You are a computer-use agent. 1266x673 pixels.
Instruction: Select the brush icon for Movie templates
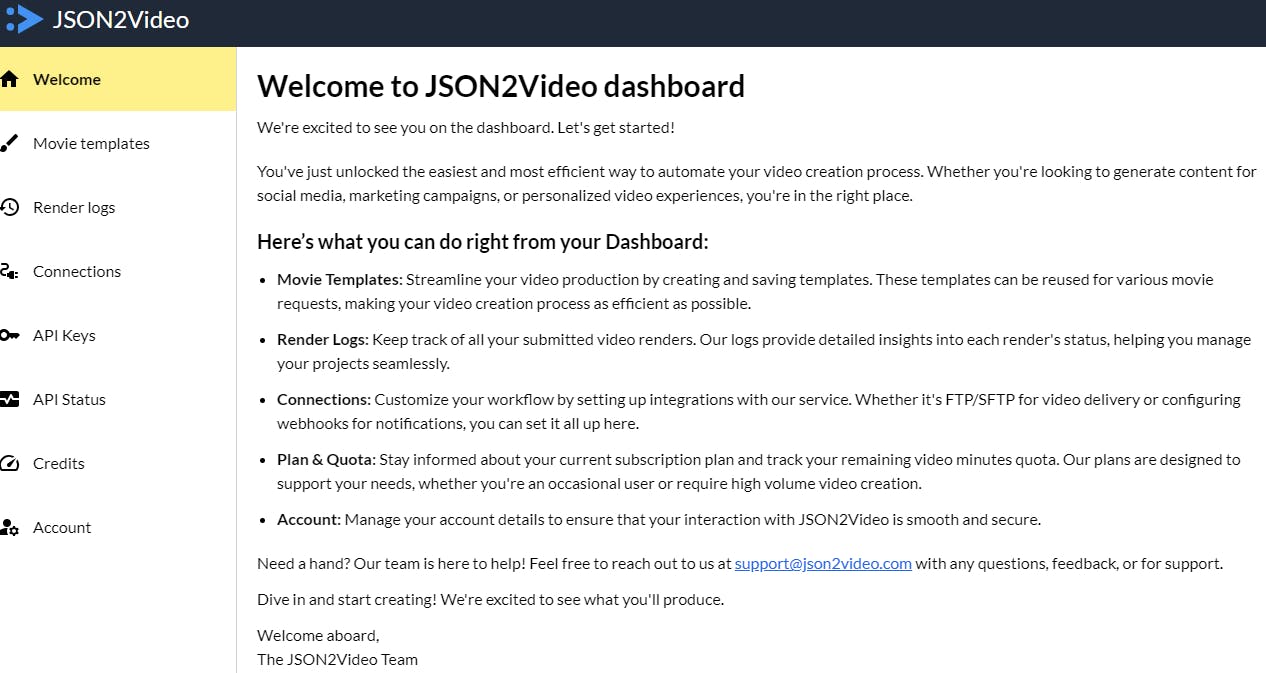pyautogui.click(x=9, y=143)
